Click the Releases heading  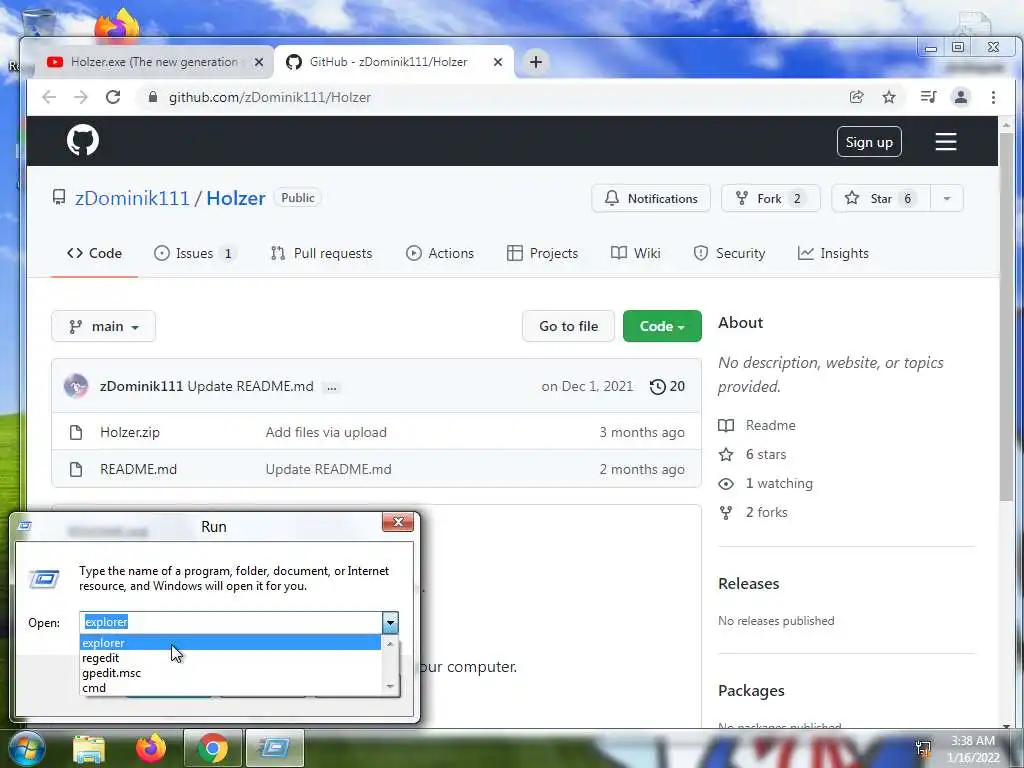tap(748, 584)
